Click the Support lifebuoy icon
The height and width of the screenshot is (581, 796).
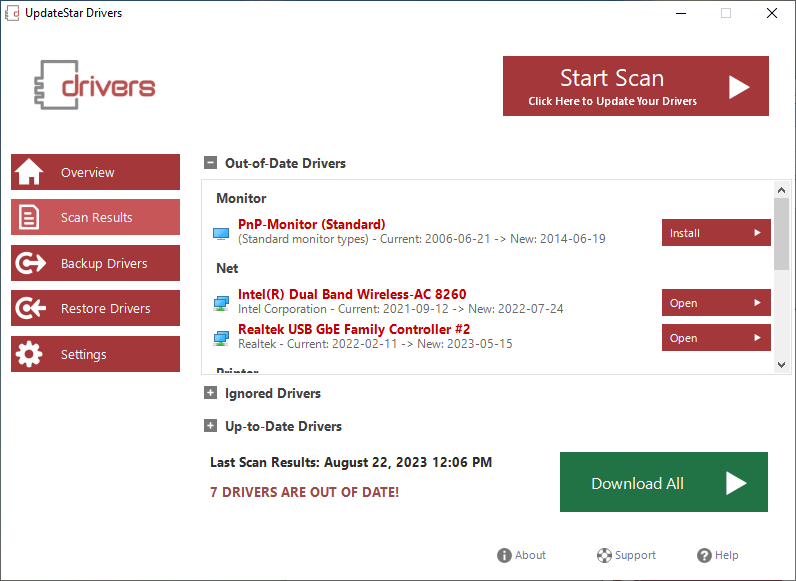pos(604,555)
